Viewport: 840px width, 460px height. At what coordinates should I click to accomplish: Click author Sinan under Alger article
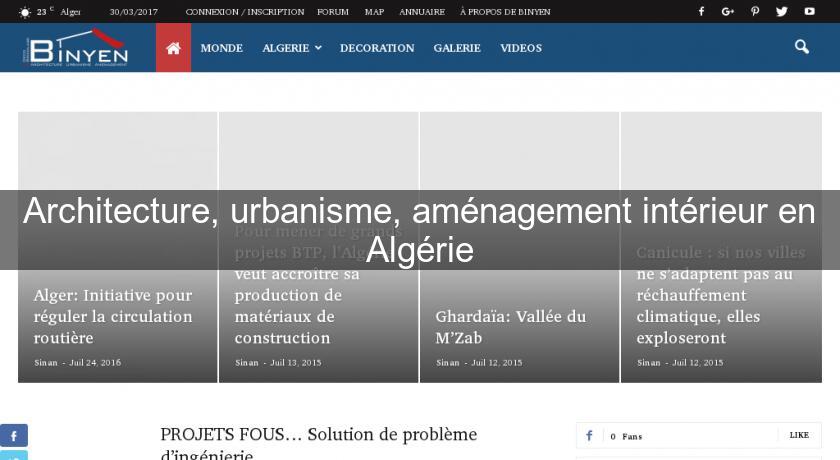(x=46, y=363)
